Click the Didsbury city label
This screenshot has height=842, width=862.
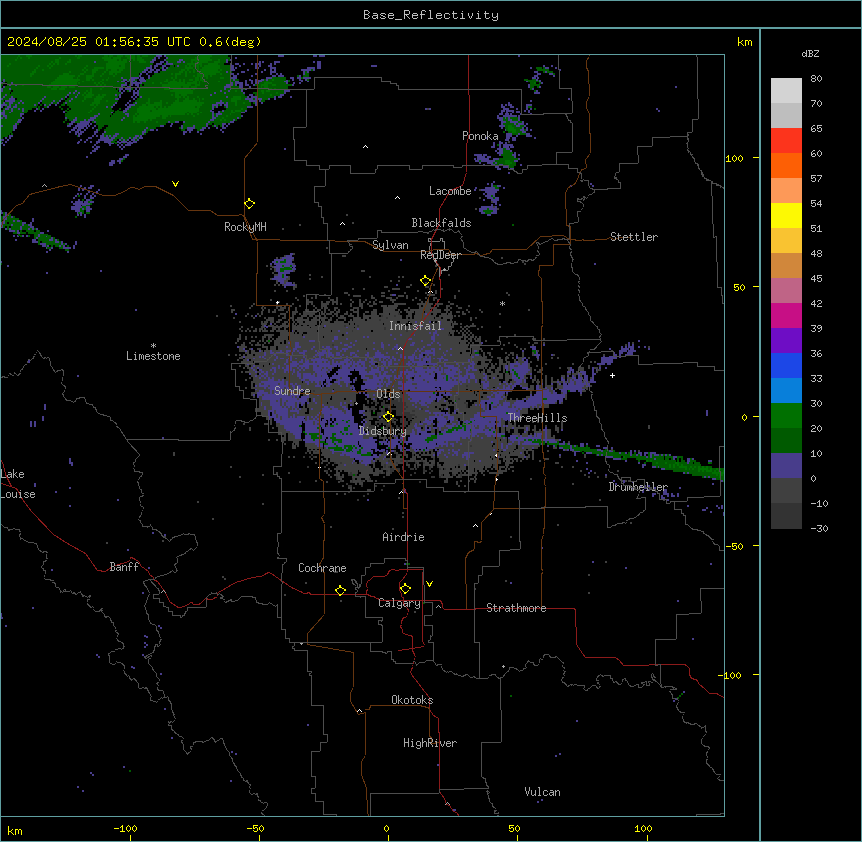[383, 431]
